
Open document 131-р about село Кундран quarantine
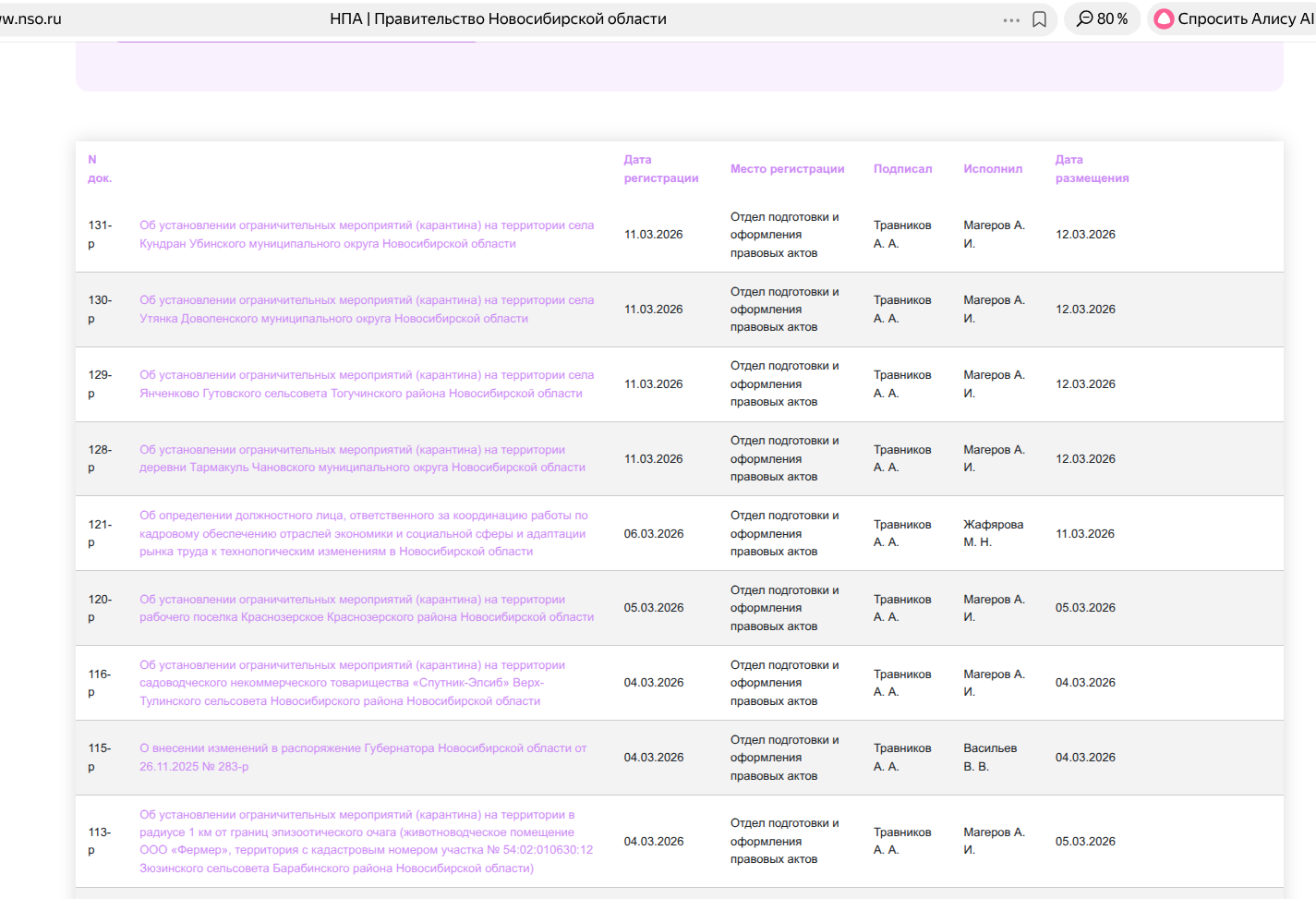[x=367, y=235]
